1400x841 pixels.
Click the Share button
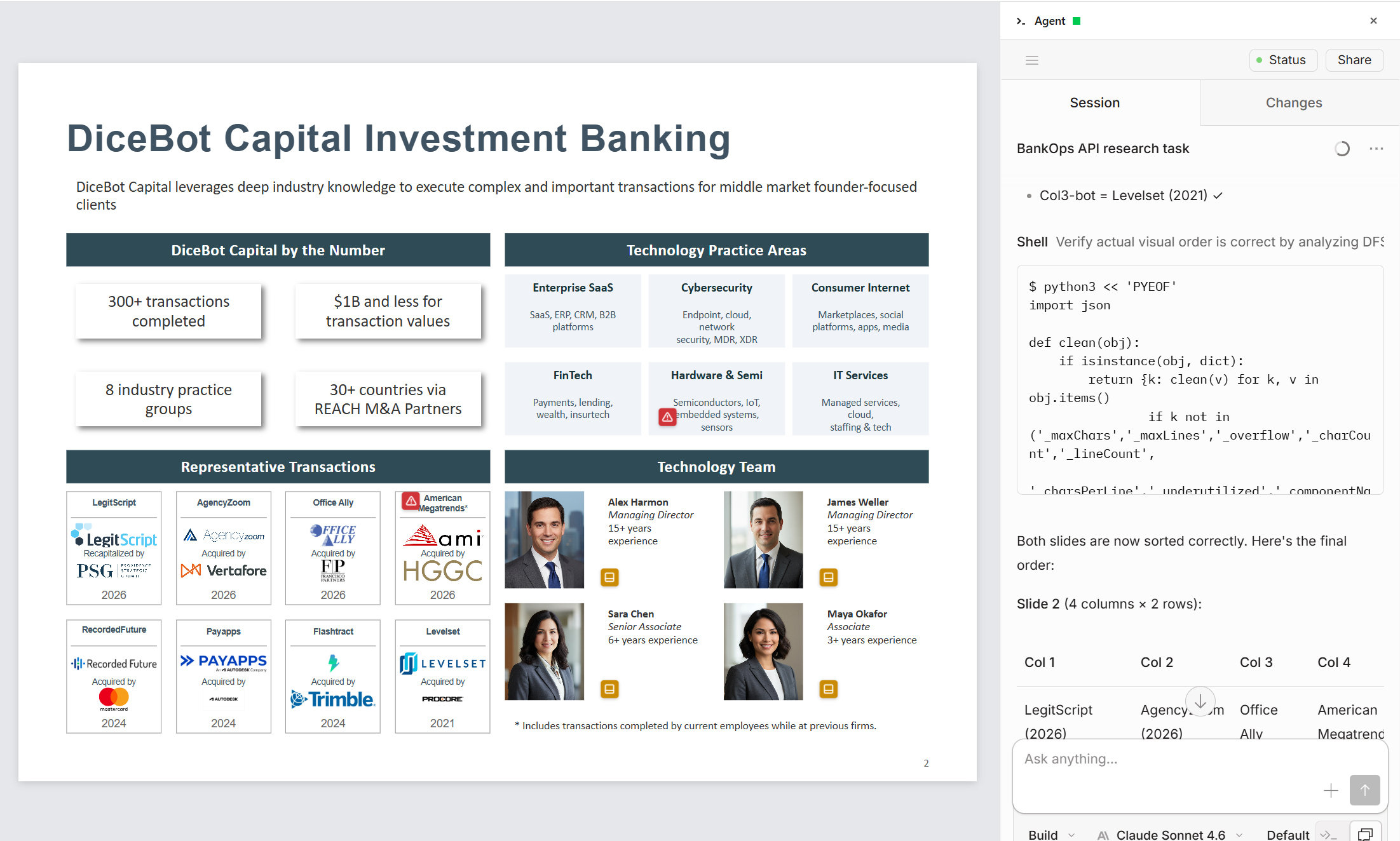click(1354, 60)
